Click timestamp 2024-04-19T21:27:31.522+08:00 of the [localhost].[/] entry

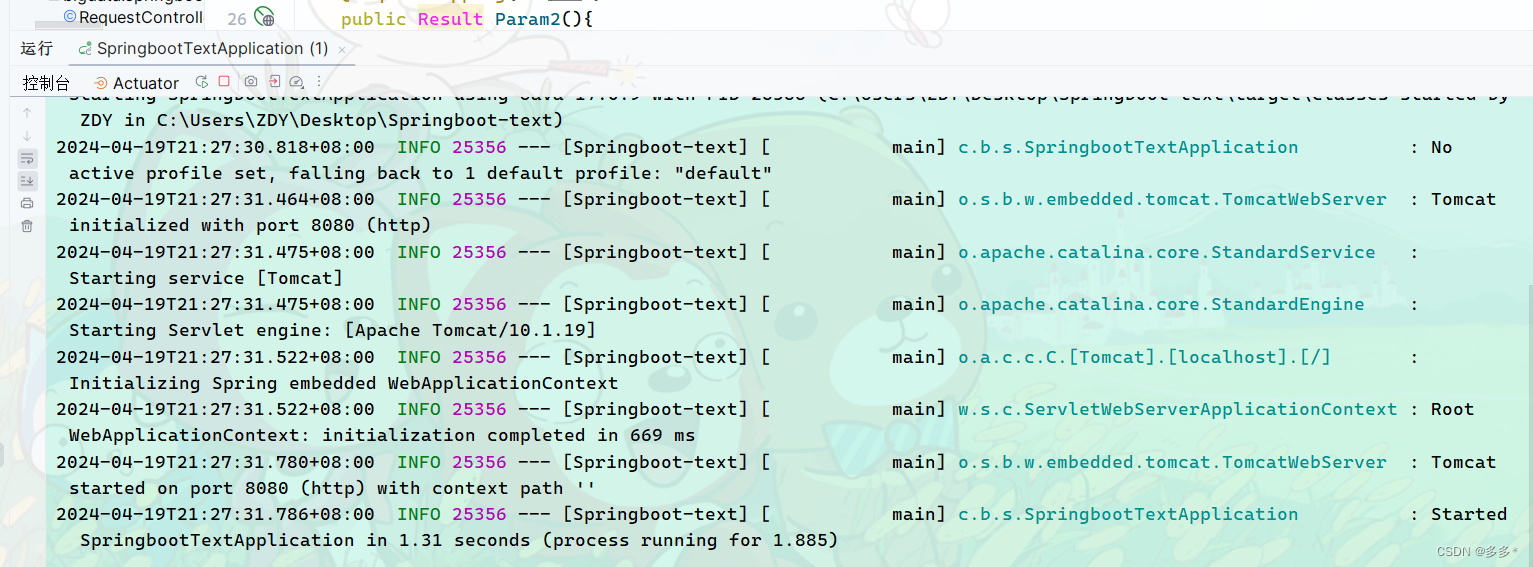215,357
